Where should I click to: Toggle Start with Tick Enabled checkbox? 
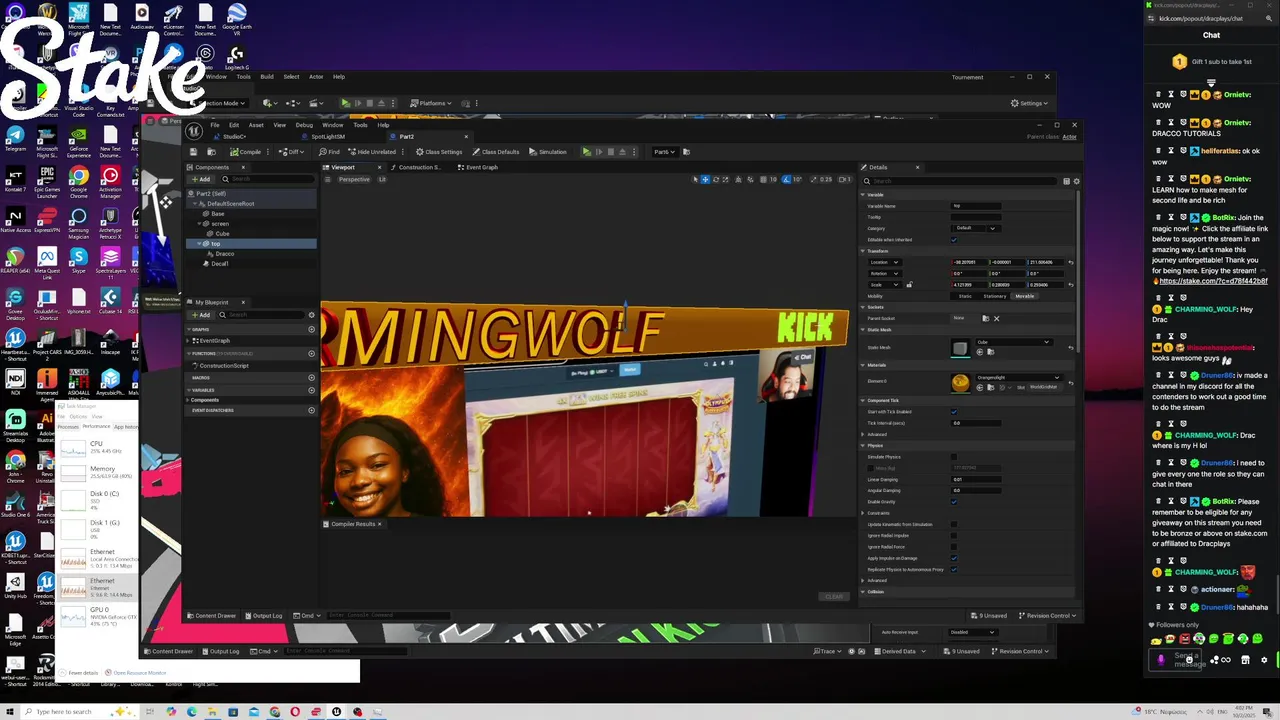point(954,412)
